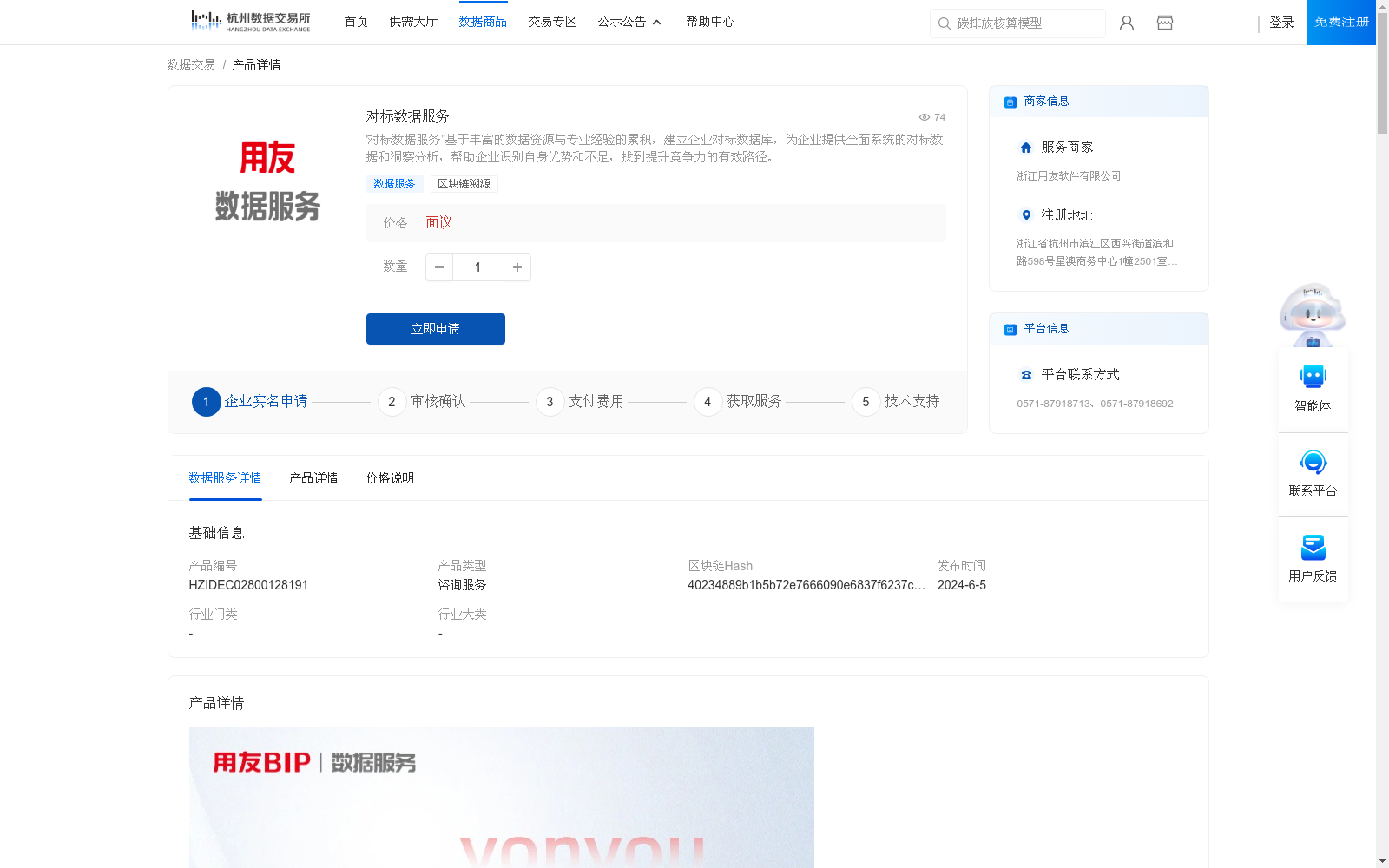Click the 立即申请 button
Viewport: 1389px width, 868px height.
(x=436, y=329)
